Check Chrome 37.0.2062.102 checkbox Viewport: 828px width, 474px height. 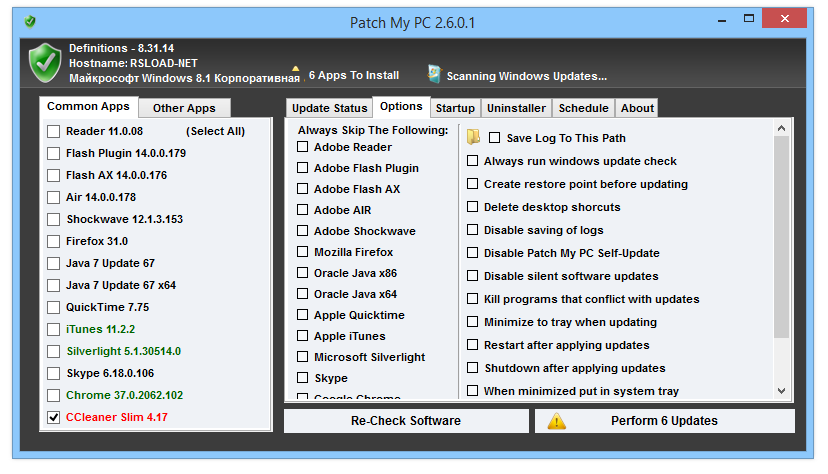coord(53,395)
